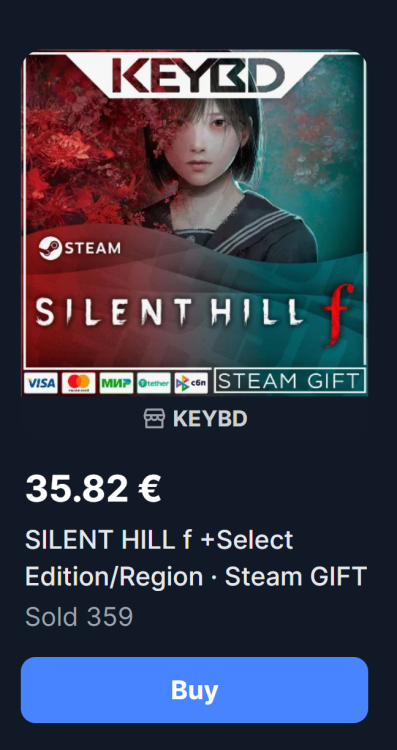Click the STEAM wordmark on cover

[x=92, y=249]
